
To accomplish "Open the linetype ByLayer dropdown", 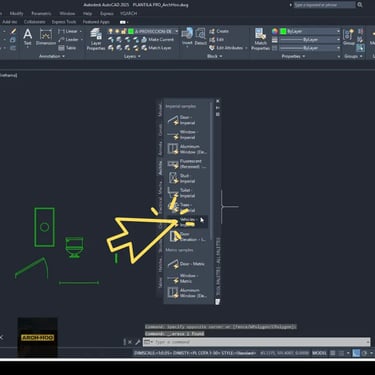I will (x=310, y=48).
